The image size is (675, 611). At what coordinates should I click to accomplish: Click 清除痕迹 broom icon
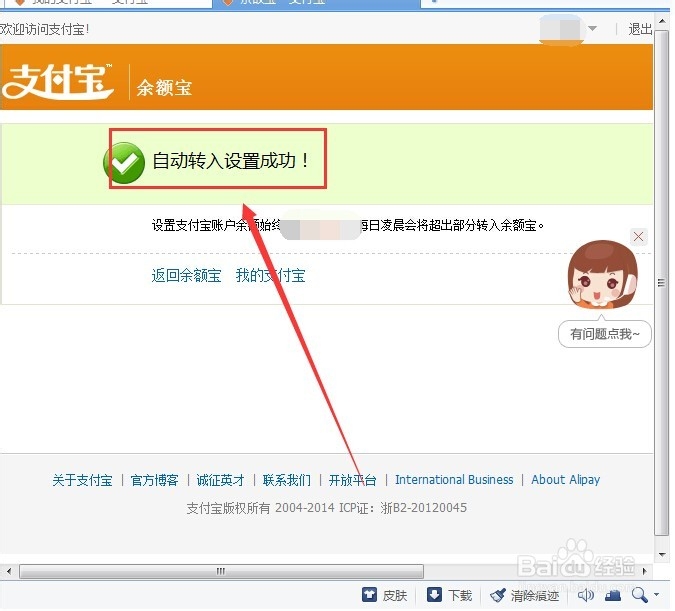click(x=498, y=595)
